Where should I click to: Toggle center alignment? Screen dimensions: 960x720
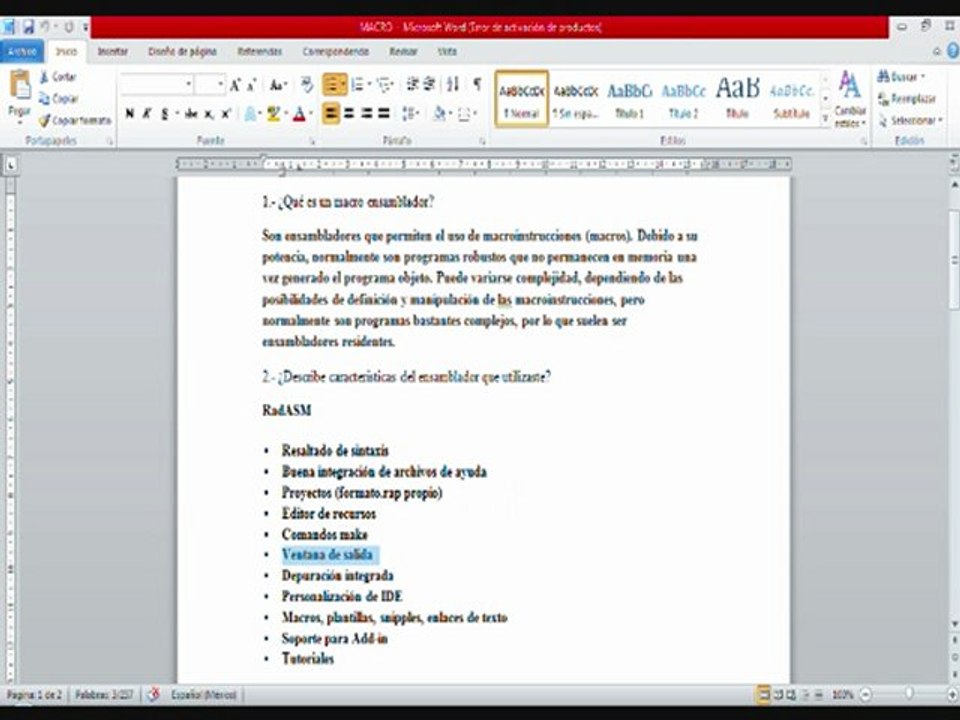[349, 113]
